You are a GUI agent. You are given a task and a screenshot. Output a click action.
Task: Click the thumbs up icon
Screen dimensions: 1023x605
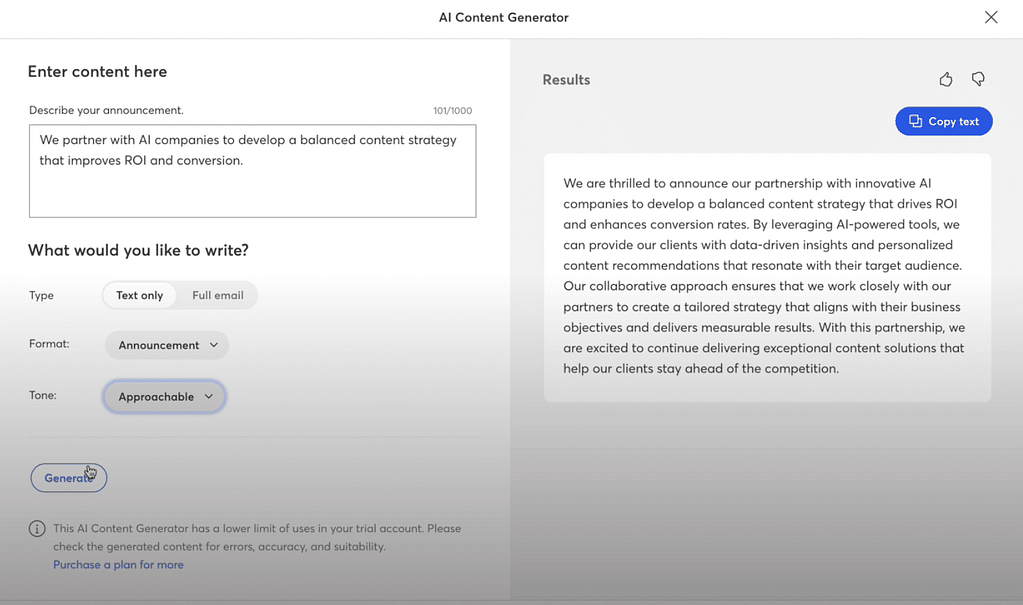point(945,80)
